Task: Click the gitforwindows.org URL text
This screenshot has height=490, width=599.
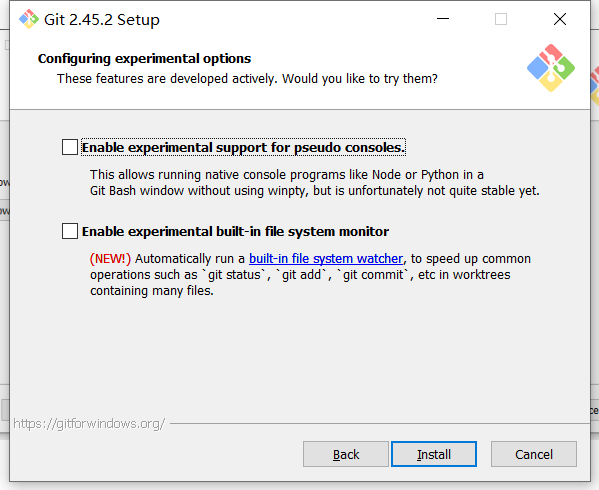Action: (89, 424)
